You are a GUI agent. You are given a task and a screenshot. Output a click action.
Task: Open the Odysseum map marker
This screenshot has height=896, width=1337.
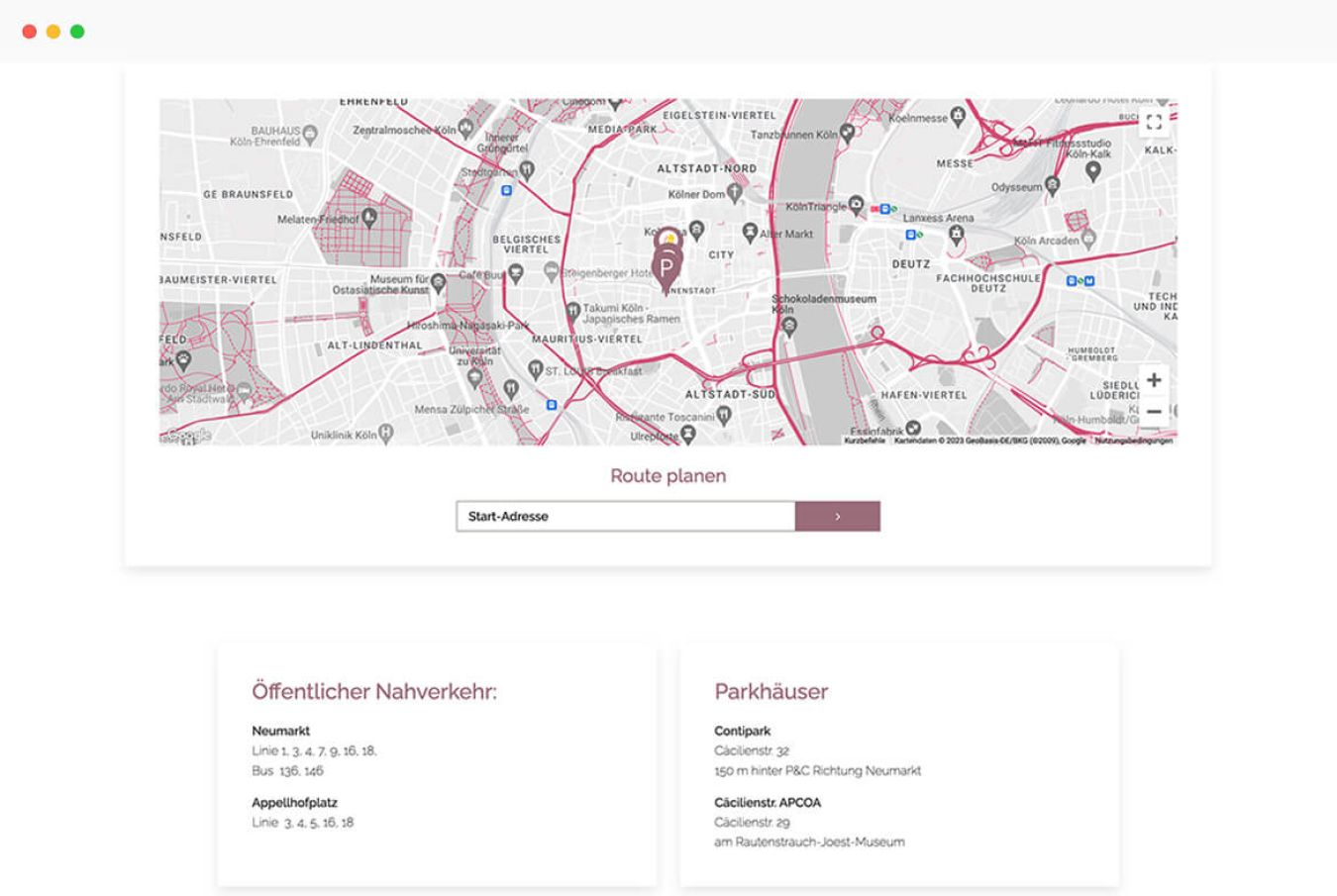click(1052, 185)
